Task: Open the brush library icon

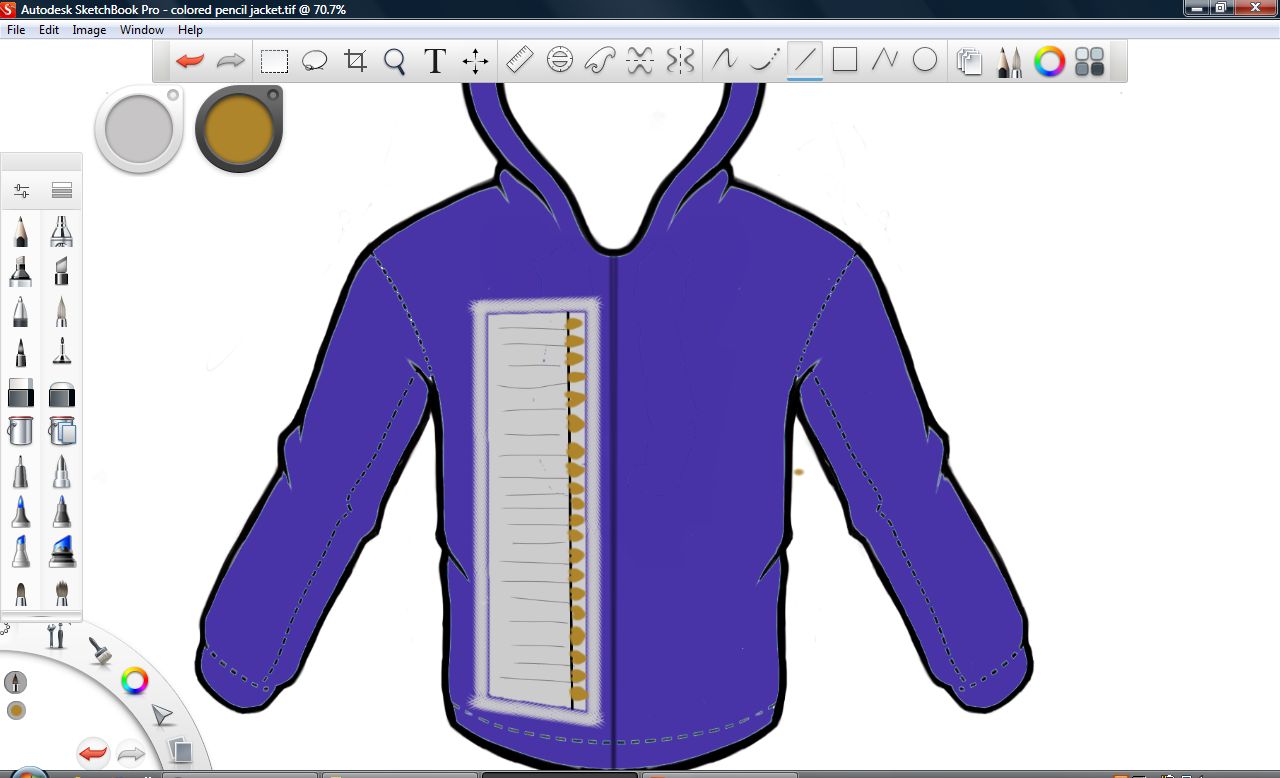Action: [x=62, y=190]
